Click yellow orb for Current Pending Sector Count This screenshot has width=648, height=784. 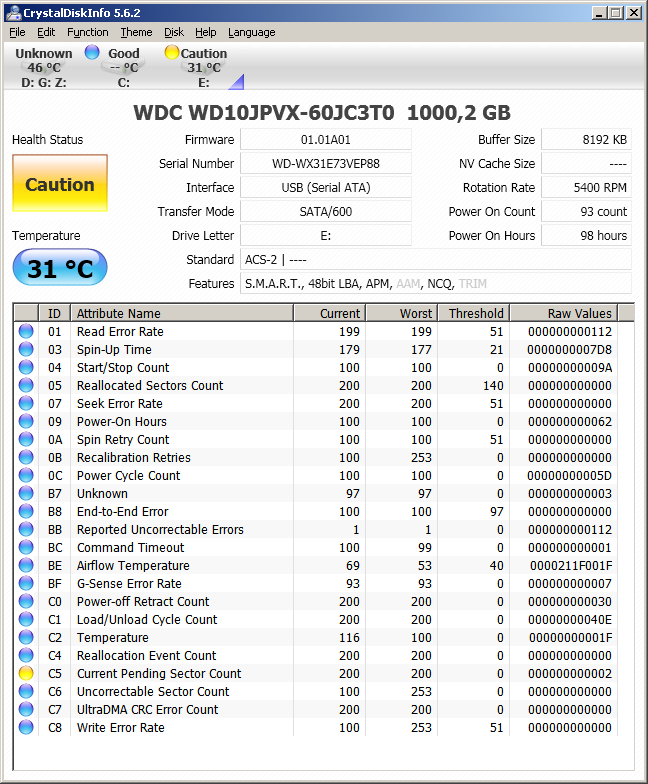pos(26,673)
